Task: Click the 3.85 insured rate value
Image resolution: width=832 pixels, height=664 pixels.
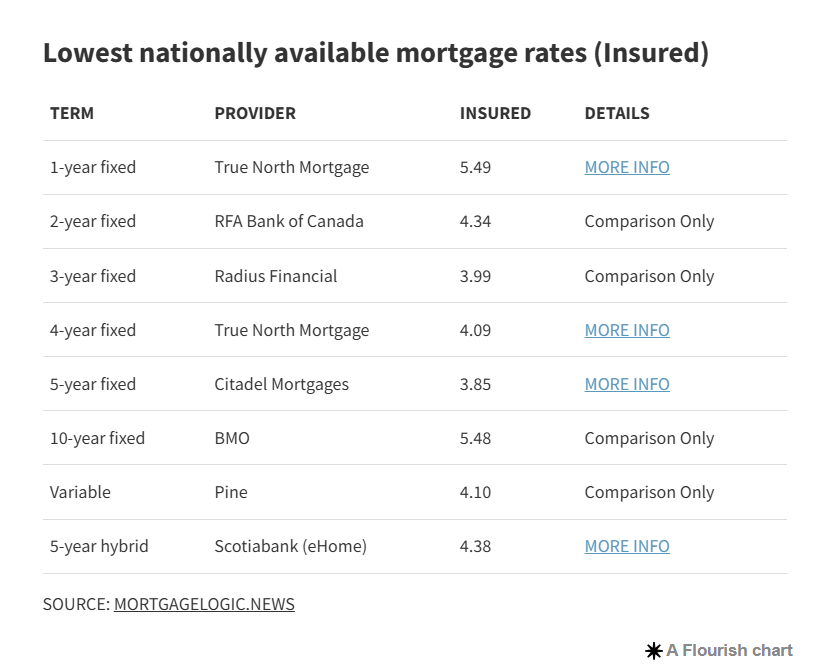Action: (475, 385)
